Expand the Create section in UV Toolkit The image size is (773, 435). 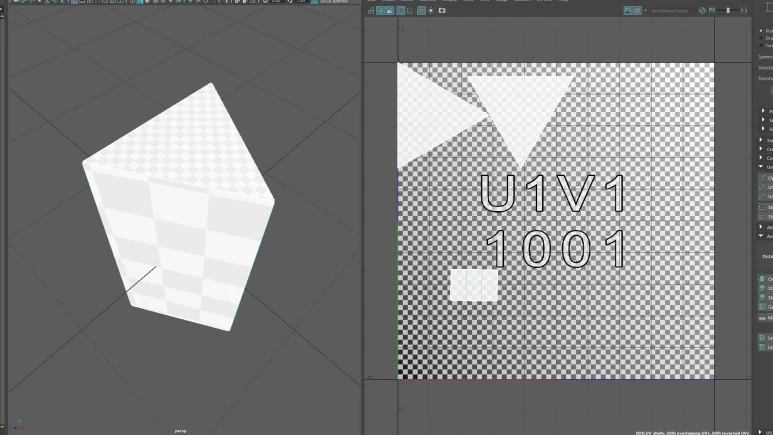[763, 149]
